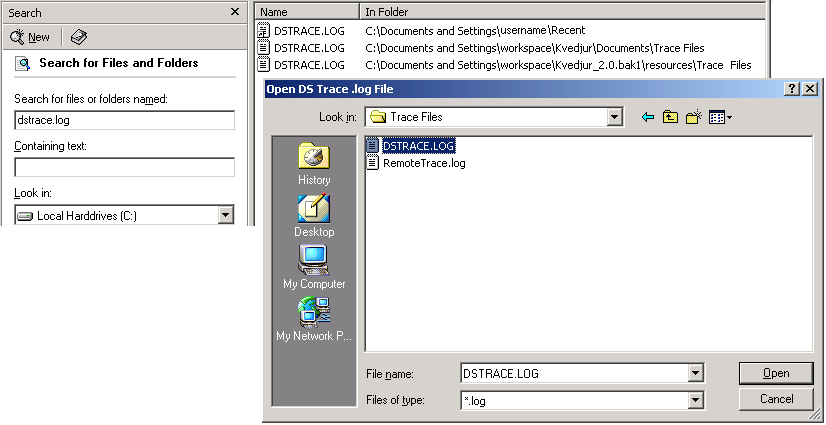Image resolution: width=826 pixels, height=425 pixels.
Task: Cancel the Open DS Trace dialog
Action: [776, 399]
